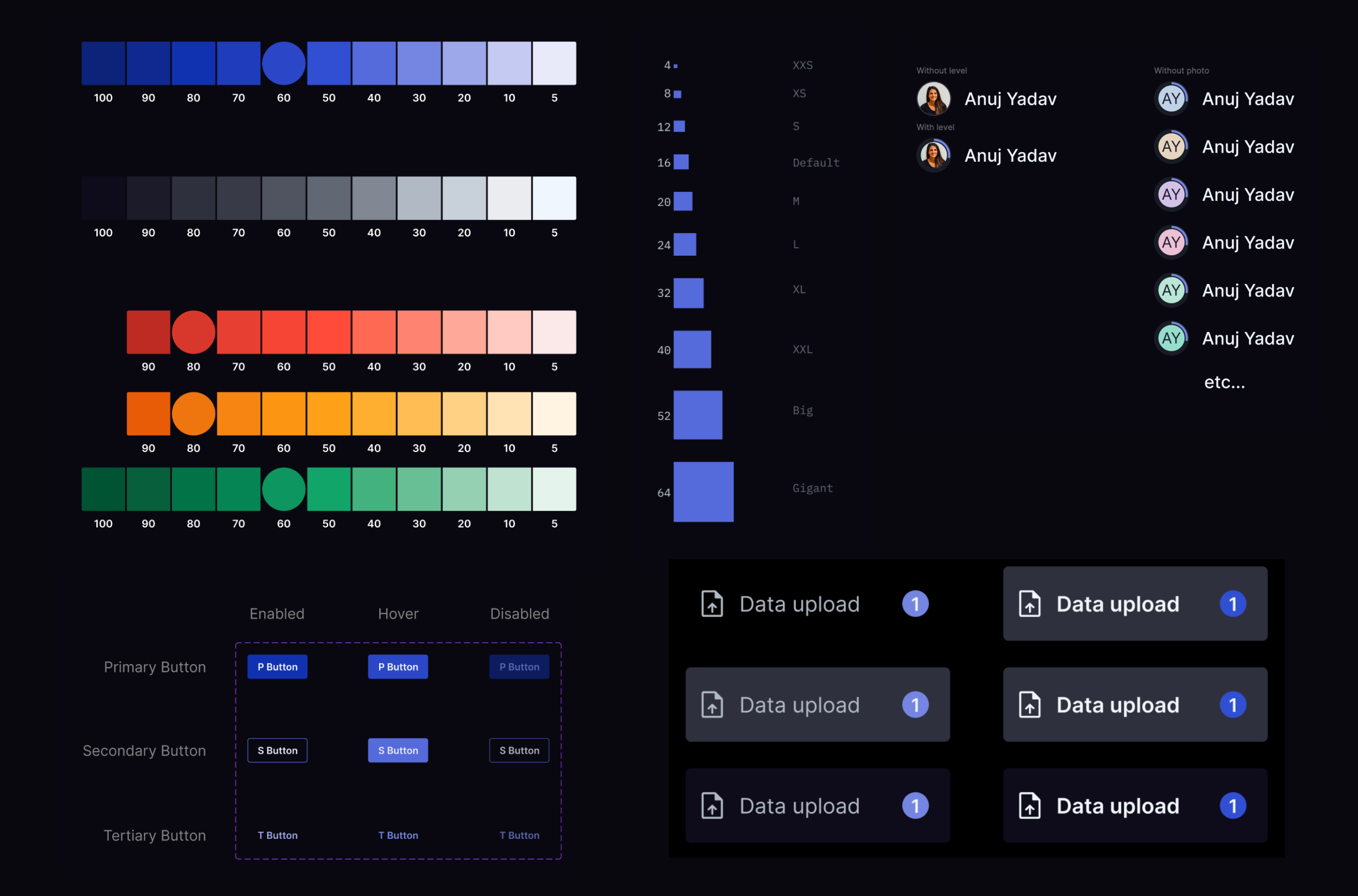Image resolution: width=1358 pixels, height=896 pixels.
Task: Click file upload icon in background-less Data upload row
Action: [712, 604]
